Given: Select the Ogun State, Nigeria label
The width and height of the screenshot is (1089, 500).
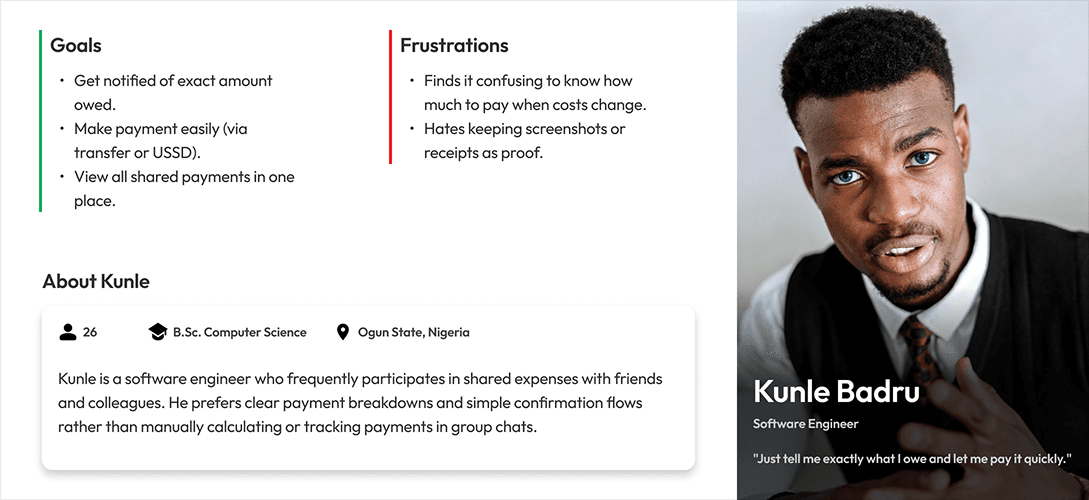Looking at the screenshot, I should pyautogui.click(x=413, y=332).
